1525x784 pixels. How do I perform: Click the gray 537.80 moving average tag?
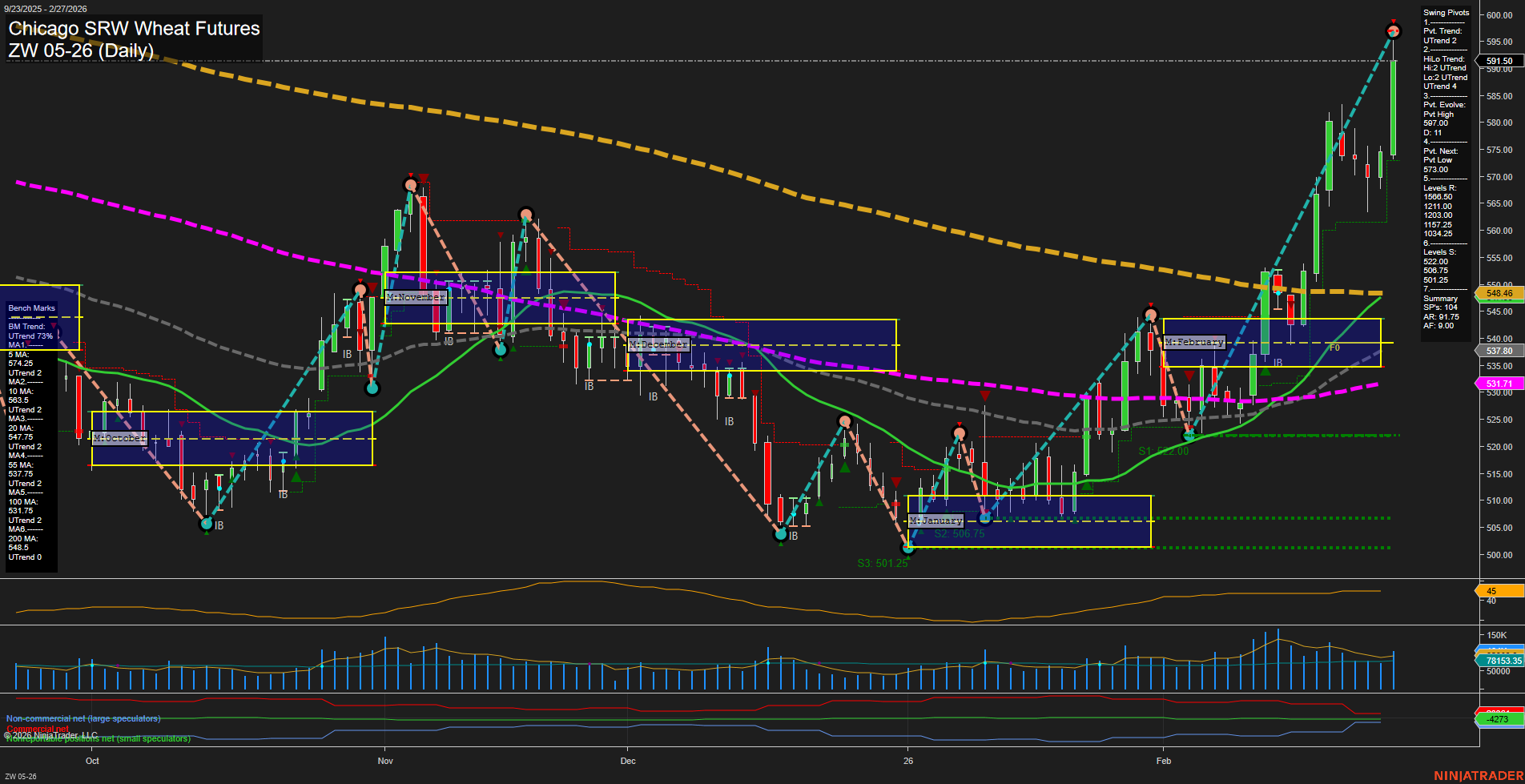[1499, 351]
